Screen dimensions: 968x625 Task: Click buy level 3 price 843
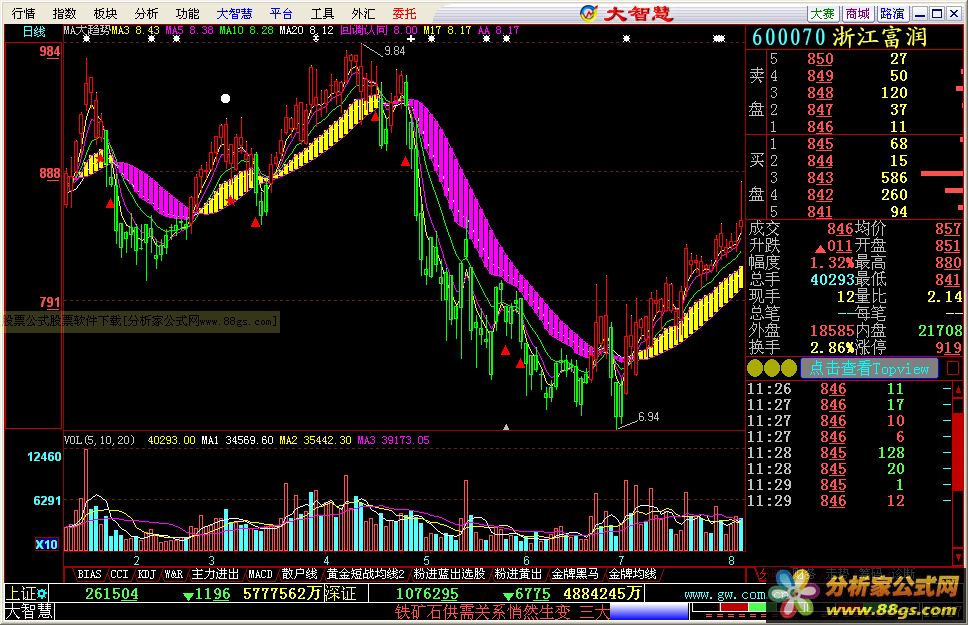pyautogui.click(x=820, y=178)
